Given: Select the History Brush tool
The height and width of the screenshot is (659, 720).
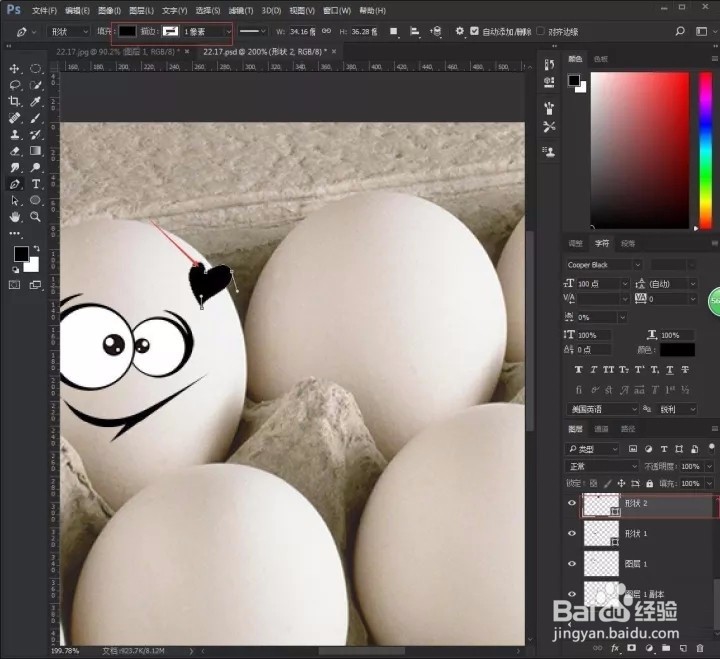Looking at the screenshot, I should tap(35, 135).
